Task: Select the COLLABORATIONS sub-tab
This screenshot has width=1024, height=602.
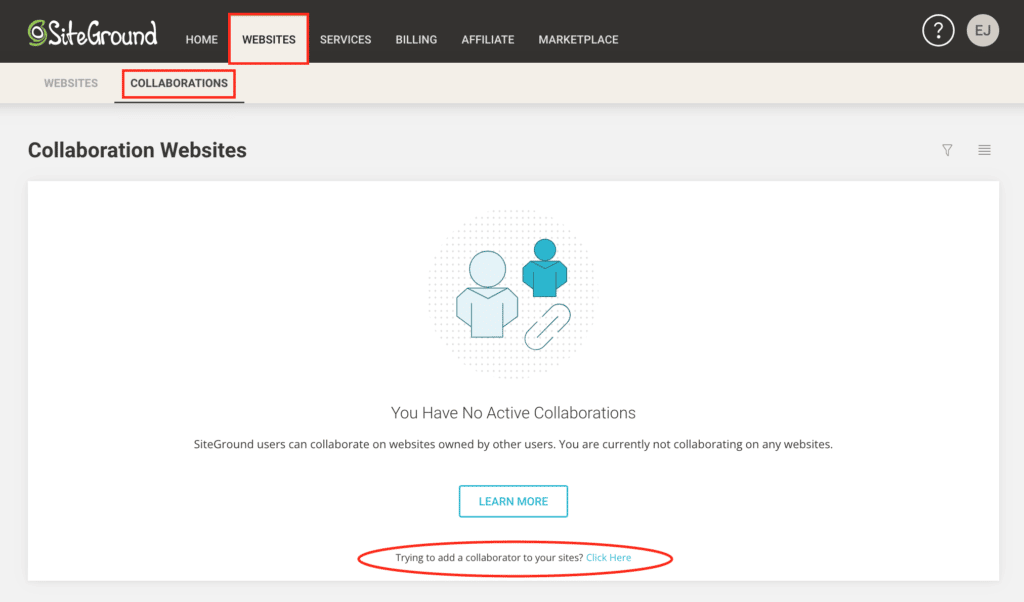Action: point(179,83)
